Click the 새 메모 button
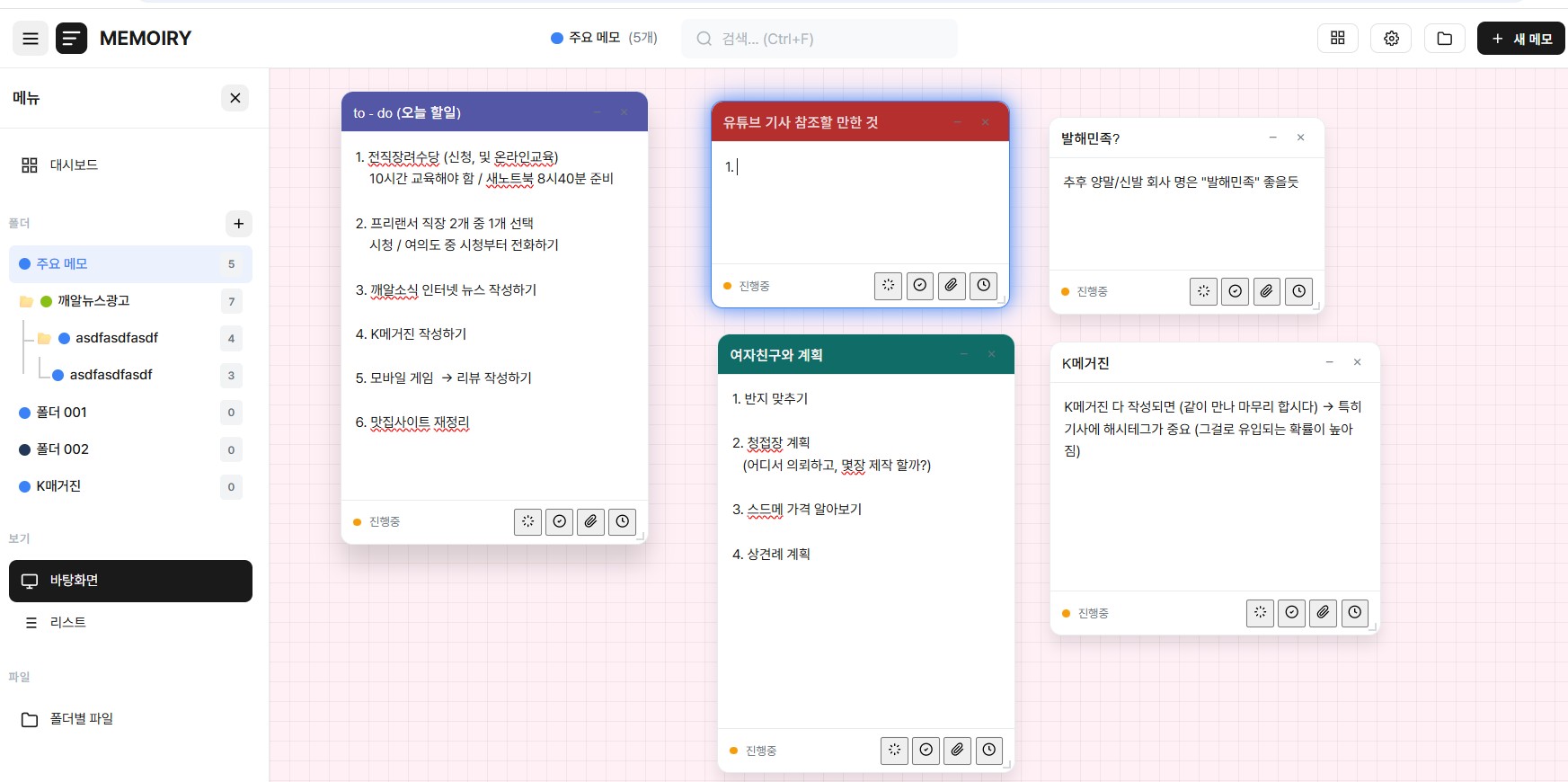1568x782 pixels. point(1520,39)
